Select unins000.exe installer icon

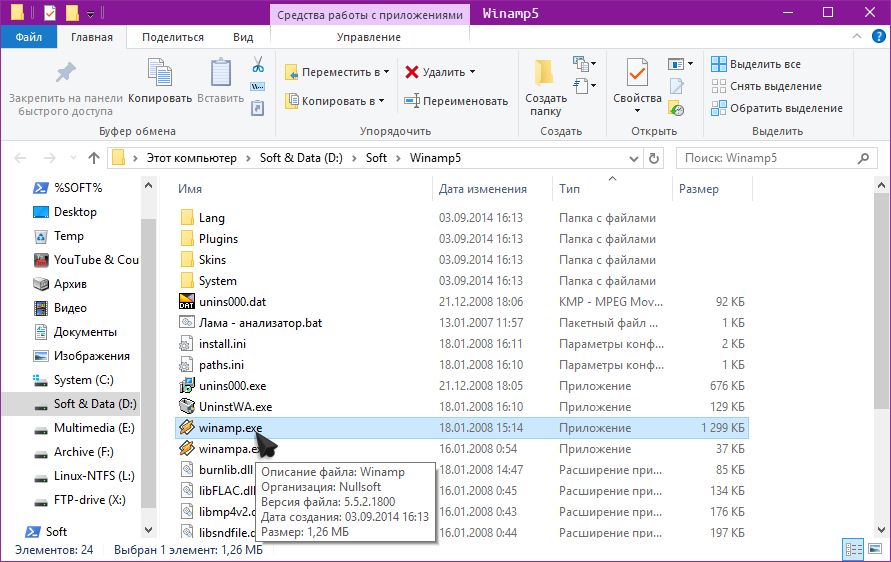(187, 385)
